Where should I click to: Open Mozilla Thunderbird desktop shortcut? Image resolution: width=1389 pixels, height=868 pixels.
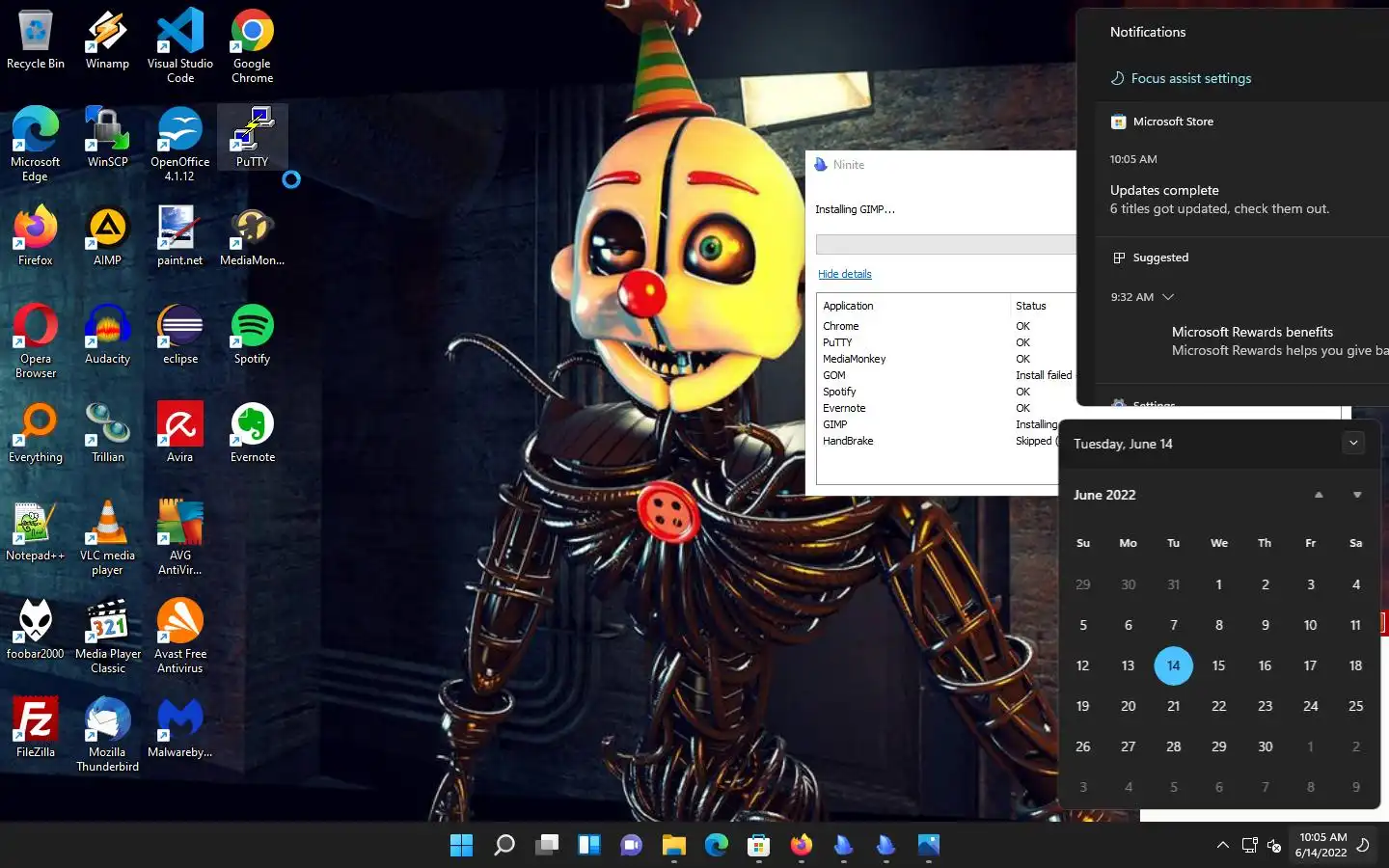click(x=107, y=735)
